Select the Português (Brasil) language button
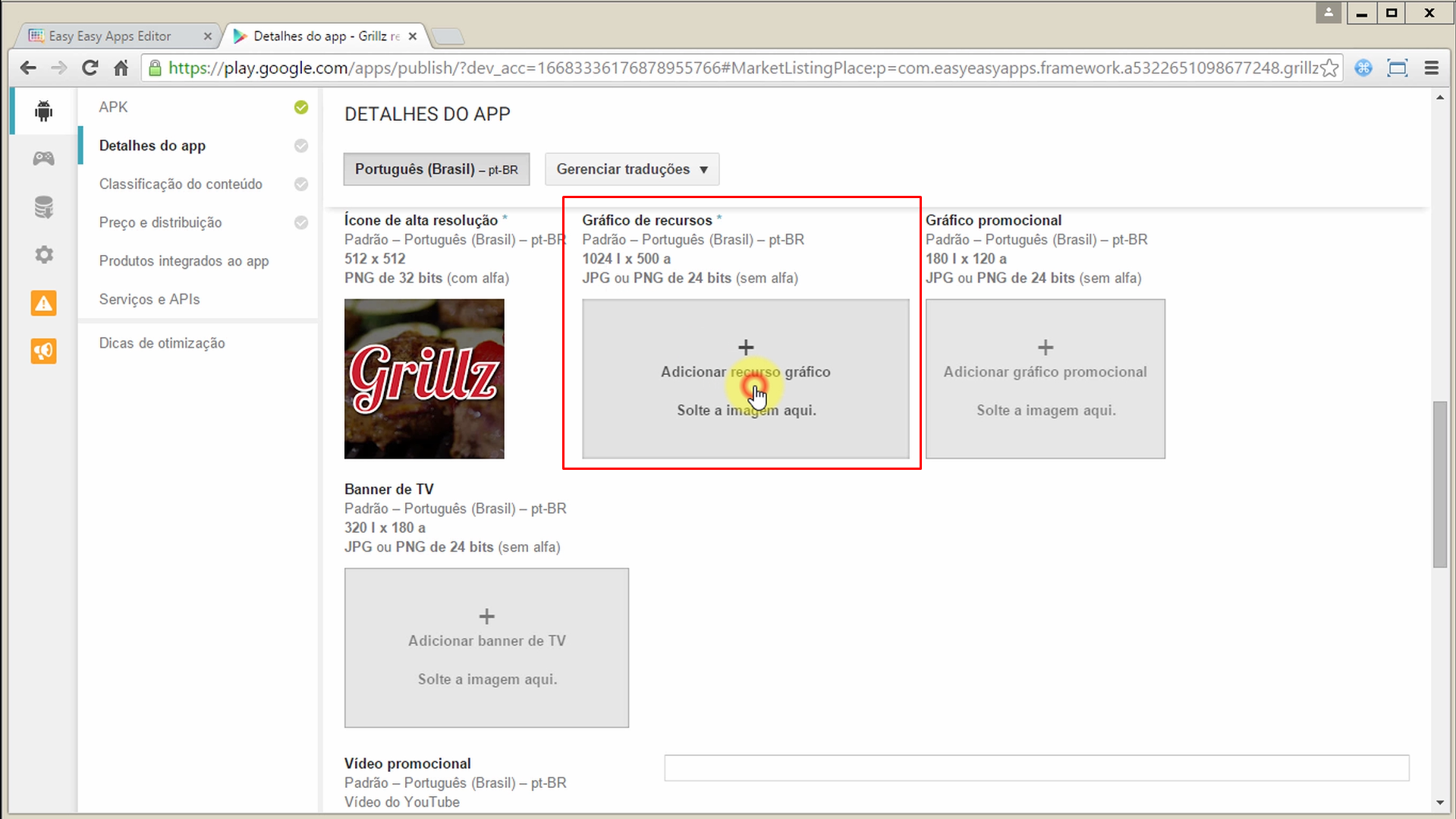This screenshot has width=1456, height=819. click(x=436, y=169)
